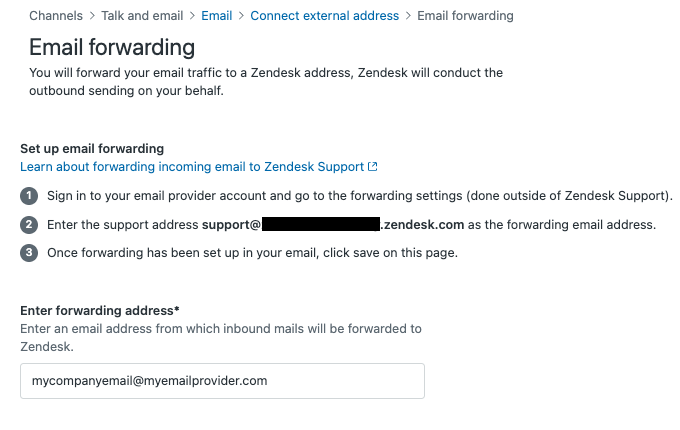Click the Email forwarding page heading
The height and width of the screenshot is (430, 680).
click(112, 47)
